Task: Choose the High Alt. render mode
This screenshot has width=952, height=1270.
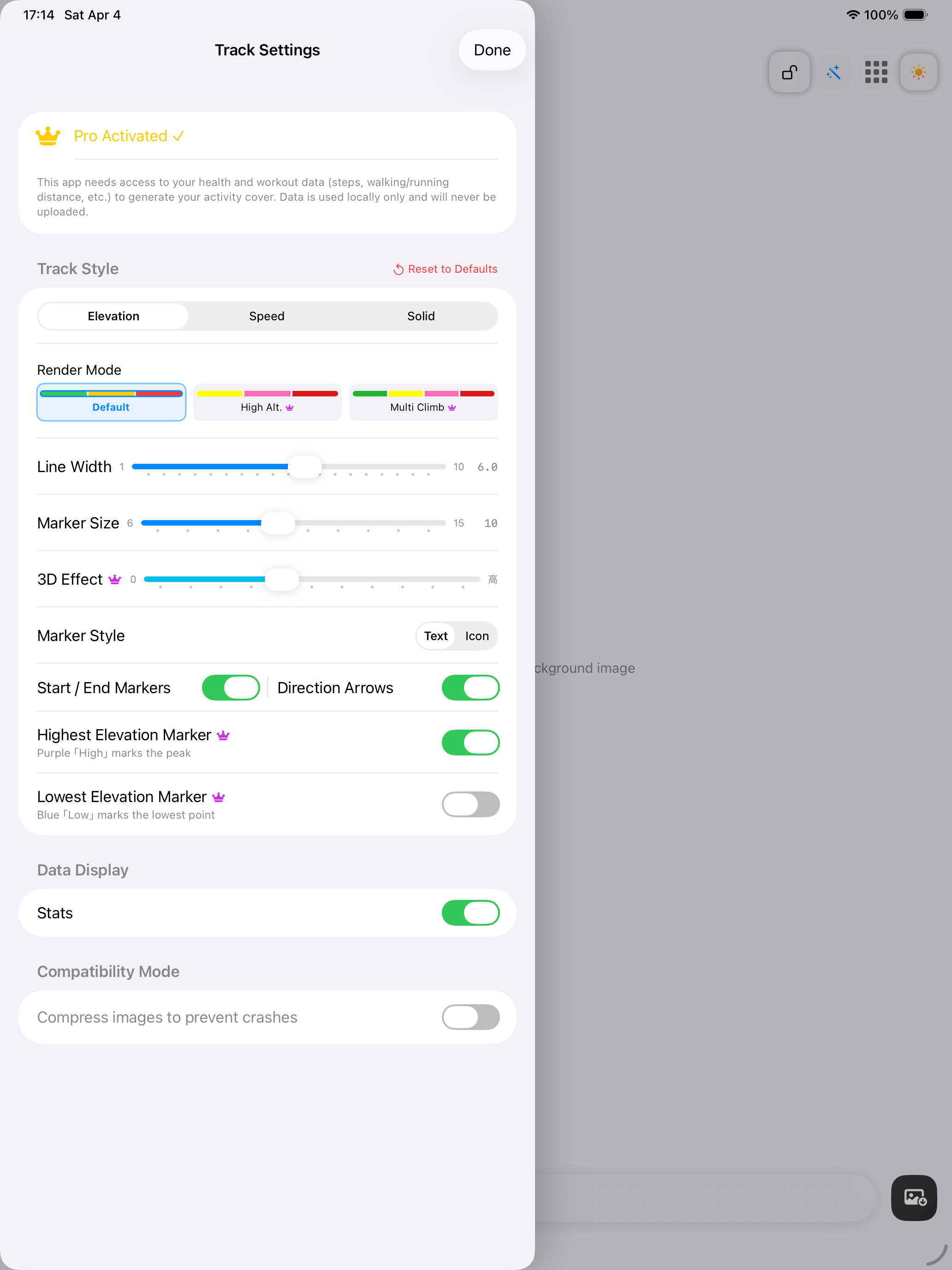Action: click(x=267, y=402)
